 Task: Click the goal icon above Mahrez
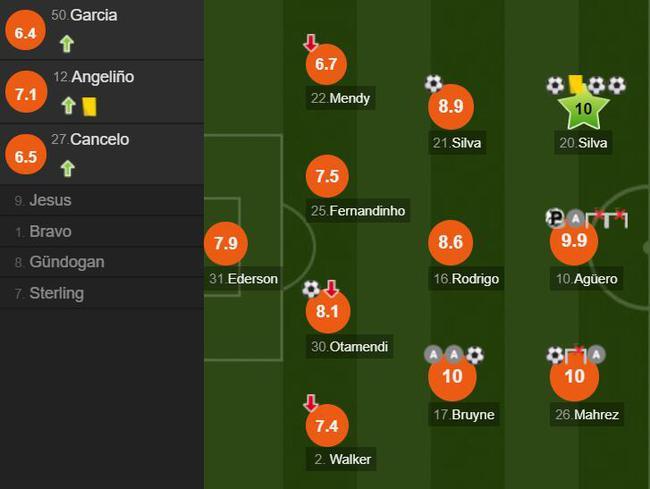pyautogui.click(x=555, y=355)
